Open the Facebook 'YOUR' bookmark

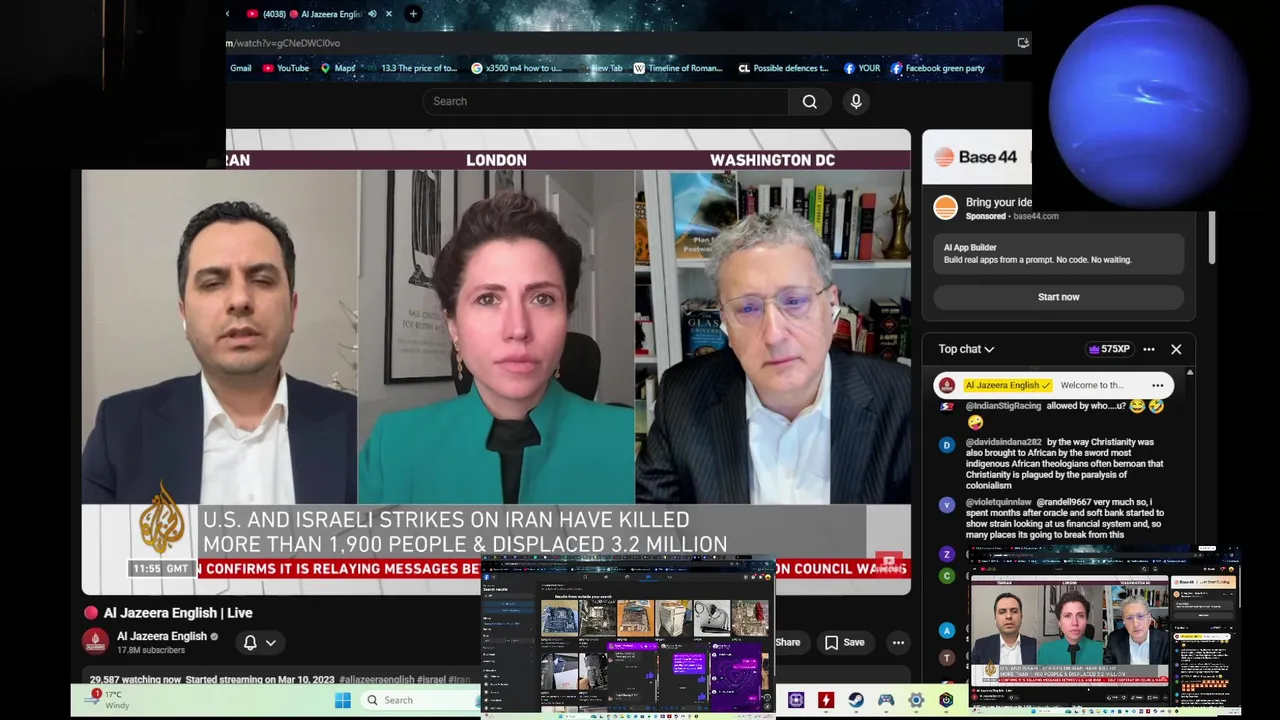862,68
